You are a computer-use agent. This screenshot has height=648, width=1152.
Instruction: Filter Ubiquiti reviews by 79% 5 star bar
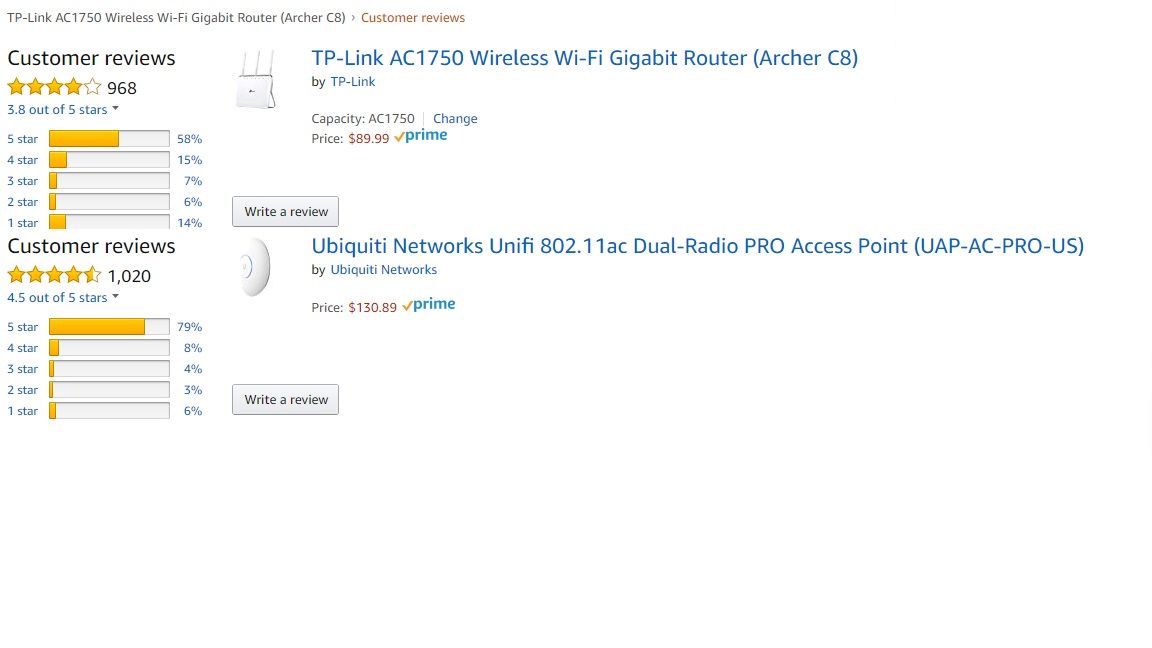pyautogui.click(x=109, y=327)
